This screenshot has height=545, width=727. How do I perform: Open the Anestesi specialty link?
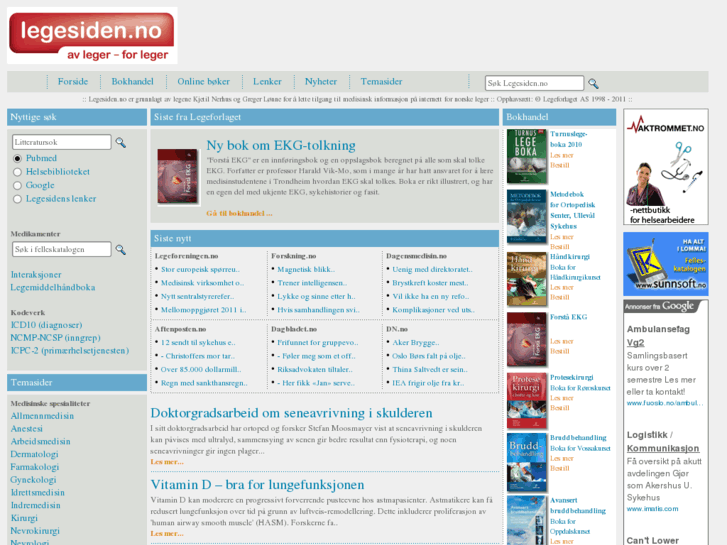tap(26, 429)
